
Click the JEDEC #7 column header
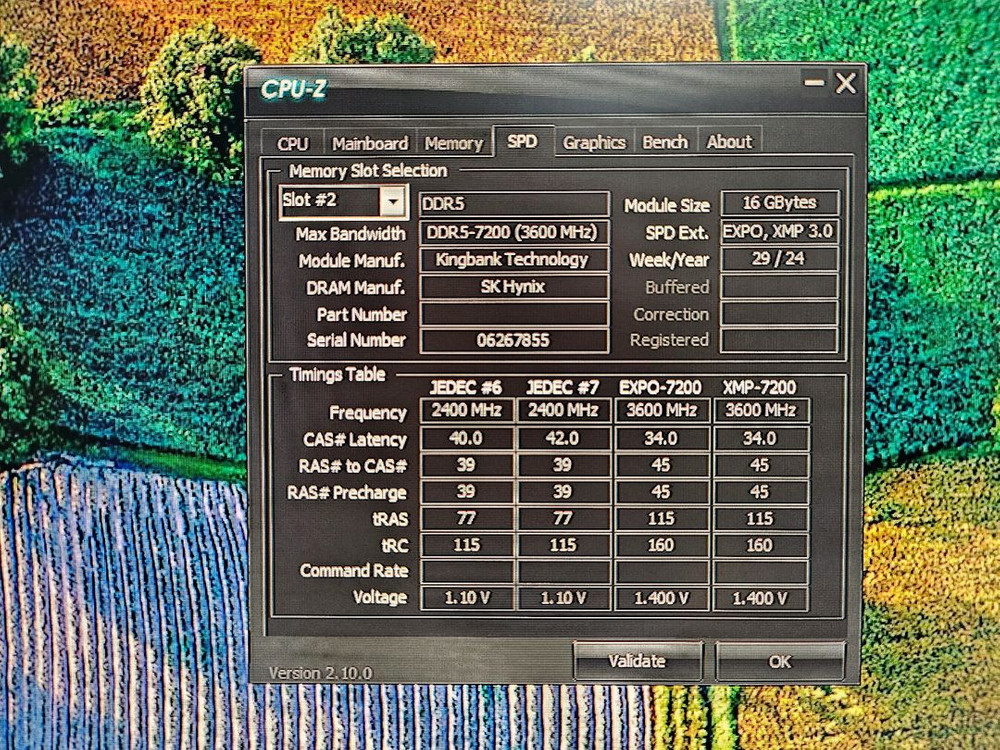coord(562,387)
